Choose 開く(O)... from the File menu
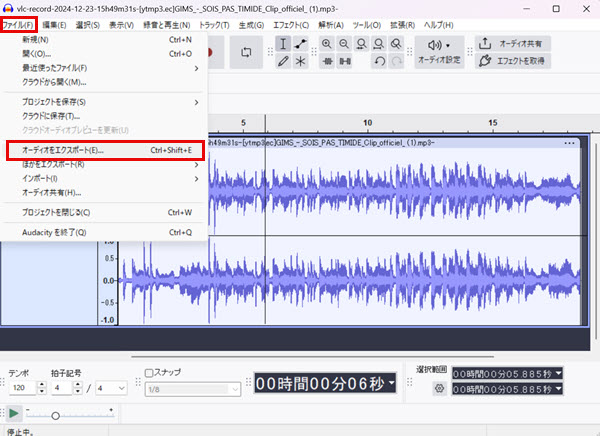This screenshot has height=436, width=600. point(104,54)
